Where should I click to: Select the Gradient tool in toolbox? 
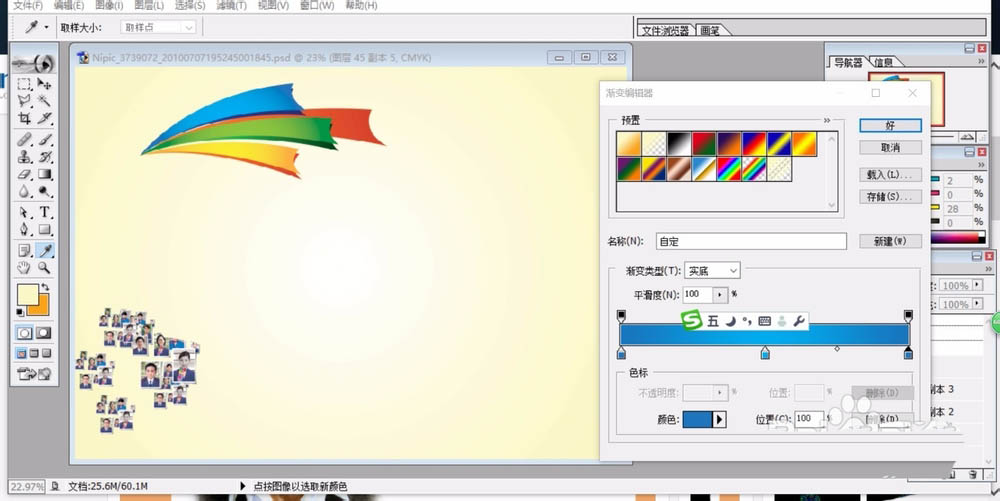(x=45, y=173)
